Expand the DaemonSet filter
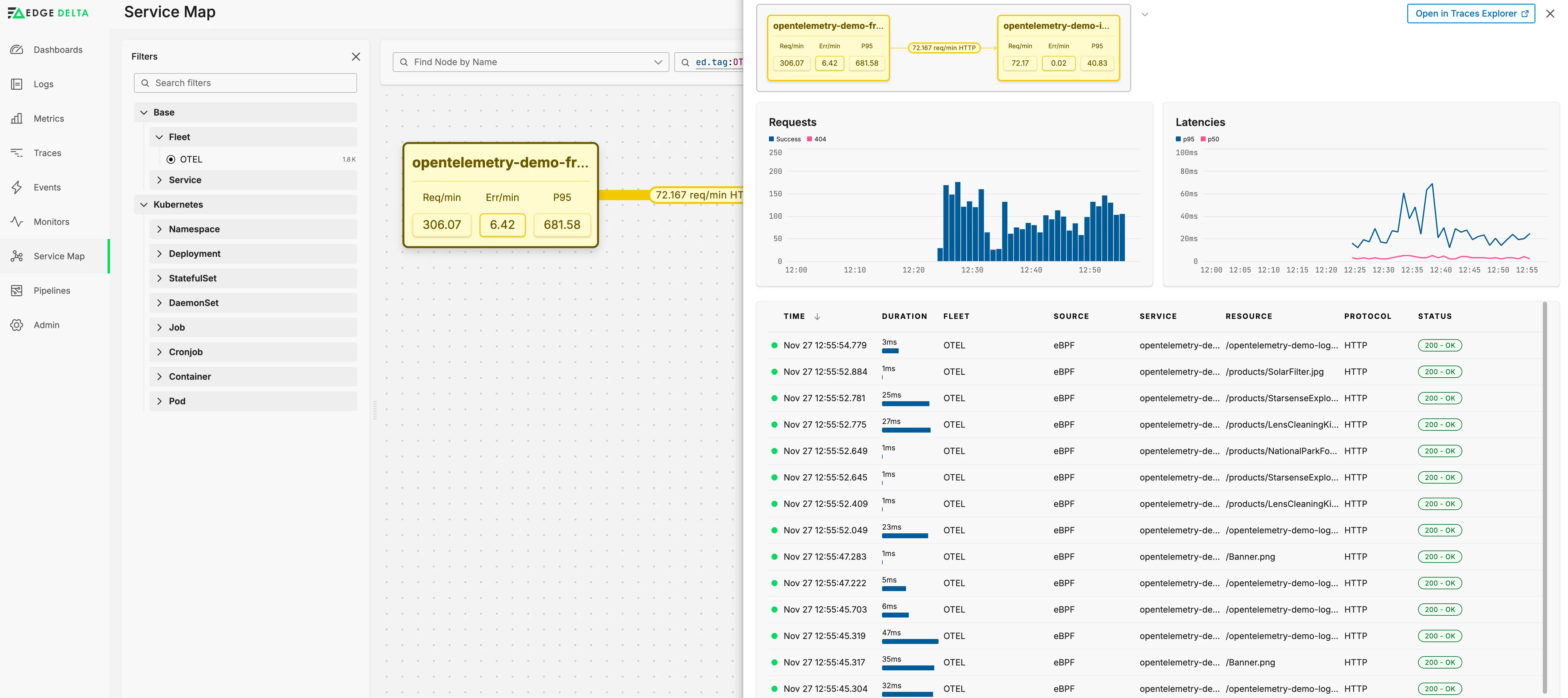 253,303
